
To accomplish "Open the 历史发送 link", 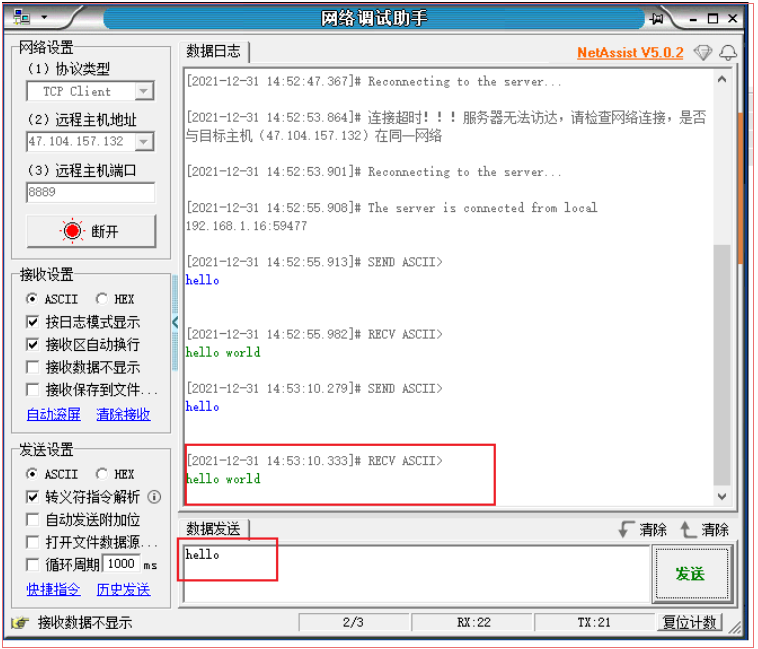I will coord(123,590).
